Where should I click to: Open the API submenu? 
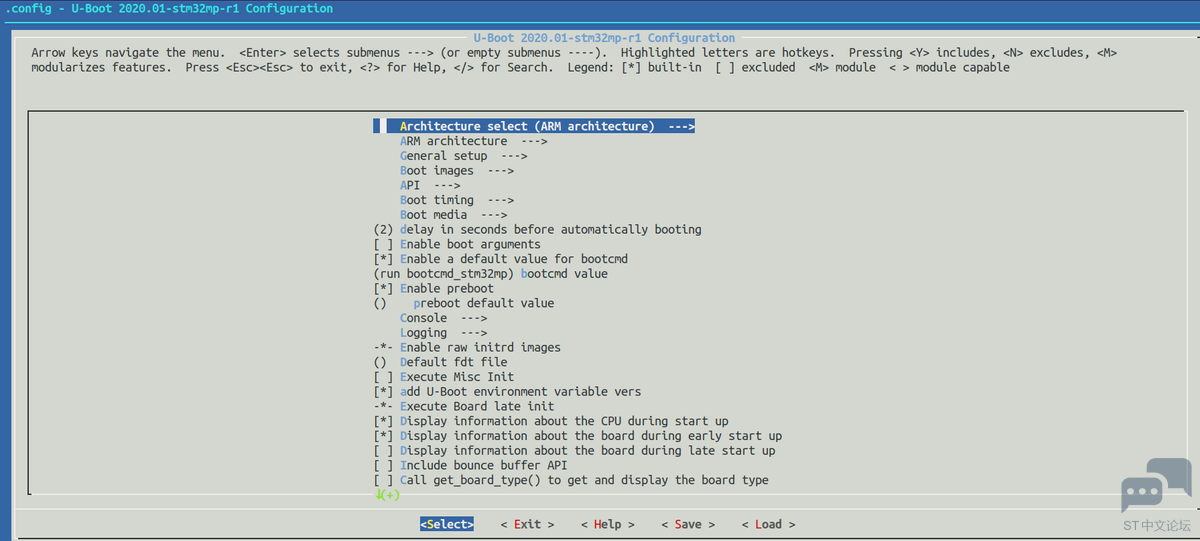pyautogui.click(x=430, y=185)
